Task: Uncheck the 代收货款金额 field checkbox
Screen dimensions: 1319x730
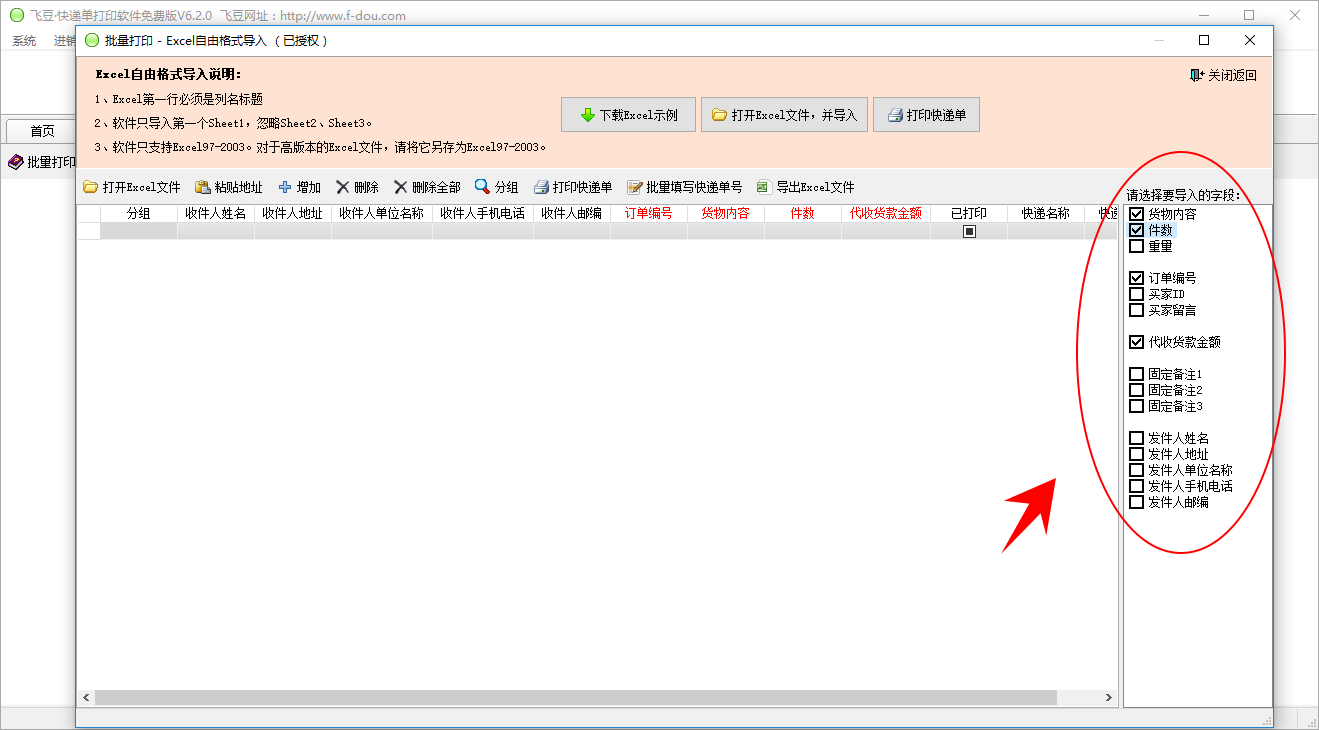Action: (1136, 342)
